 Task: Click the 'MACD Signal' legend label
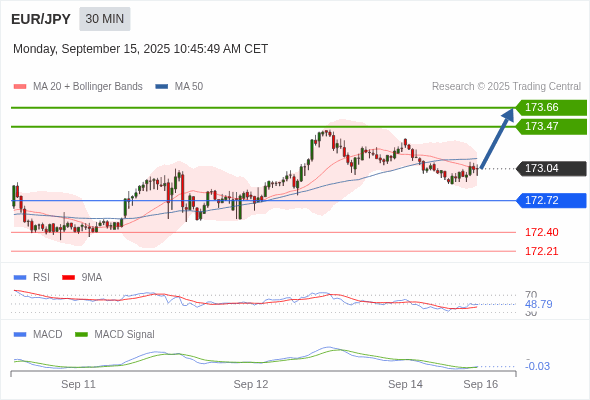tap(125, 335)
